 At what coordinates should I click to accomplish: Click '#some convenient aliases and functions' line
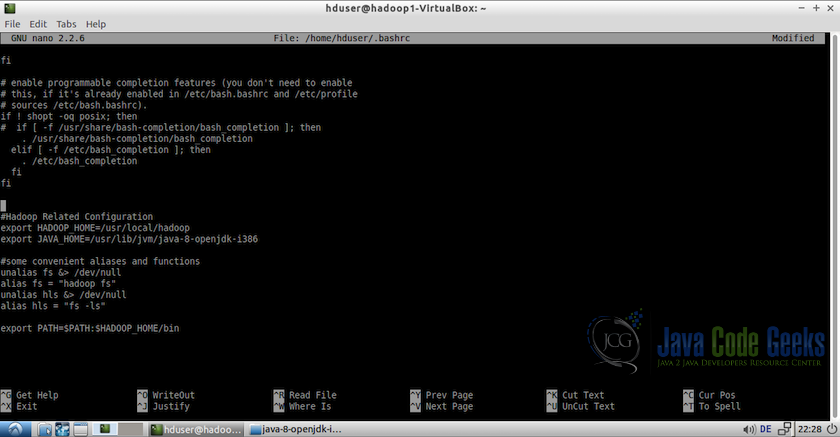coord(100,261)
